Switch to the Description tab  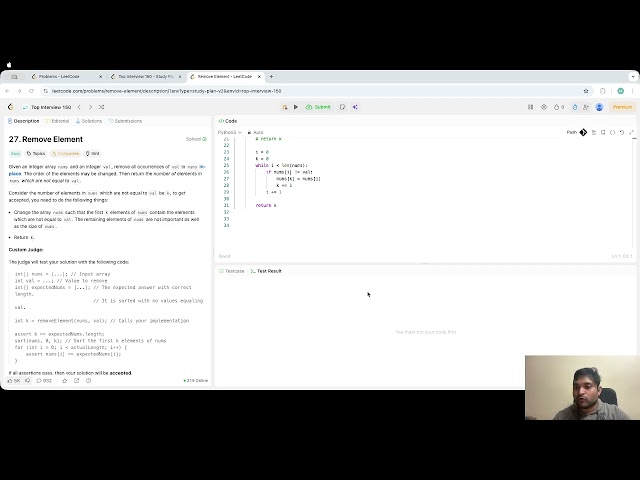pos(24,121)
